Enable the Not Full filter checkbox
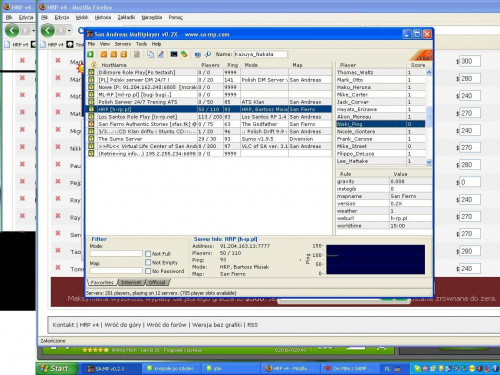The height and width of the screenshot is (375, 500). coord(148,254)
